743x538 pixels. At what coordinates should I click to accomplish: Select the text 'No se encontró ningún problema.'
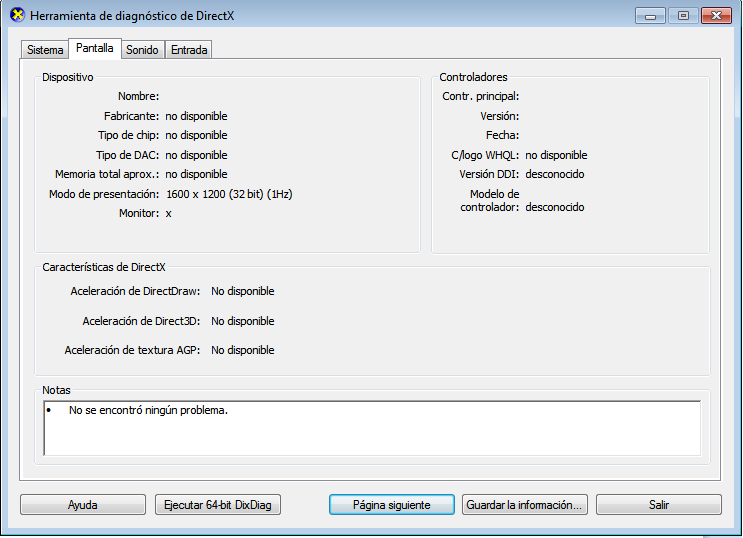coord(148,410)
